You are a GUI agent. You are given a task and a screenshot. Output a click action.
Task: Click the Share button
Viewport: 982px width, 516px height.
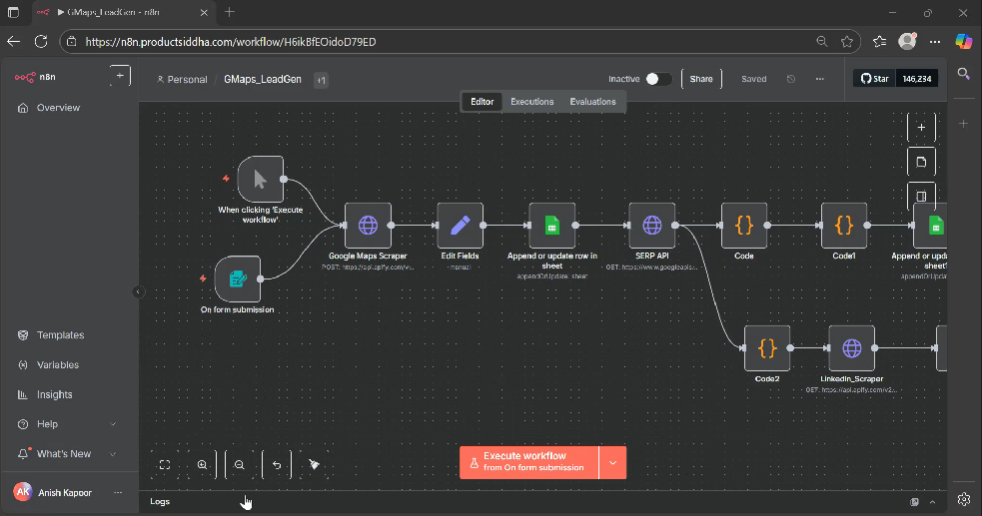[x=701, y=79]
